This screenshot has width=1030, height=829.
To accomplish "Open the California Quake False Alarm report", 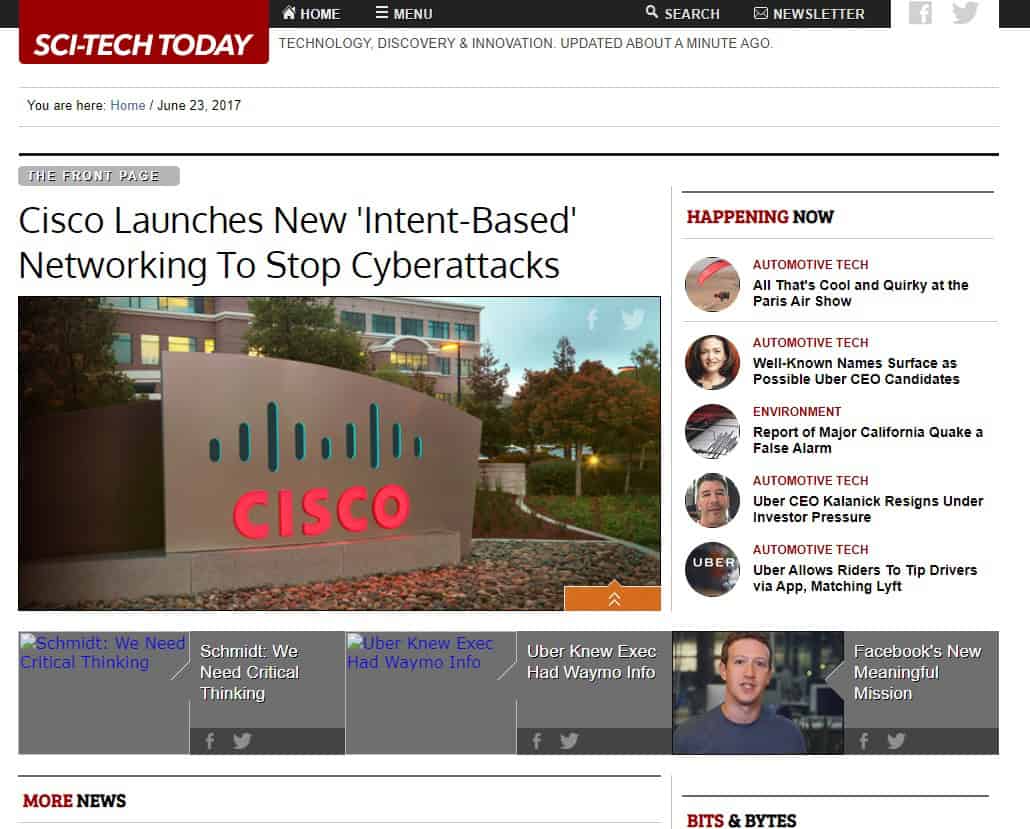I will [x=867, y=440].
